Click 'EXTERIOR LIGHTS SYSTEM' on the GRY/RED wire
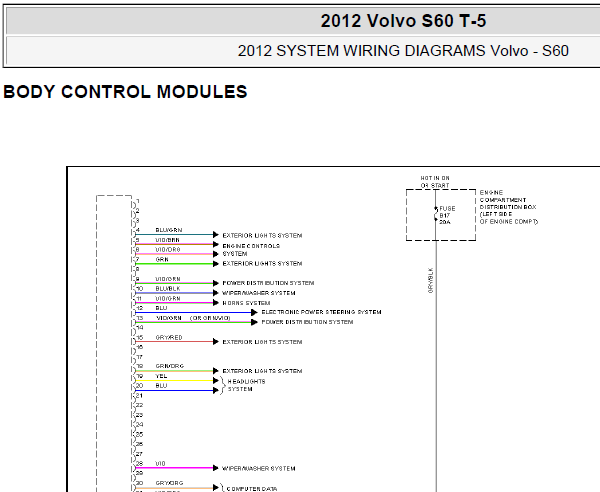Screen dimensions: 600x492 (262, 342)
